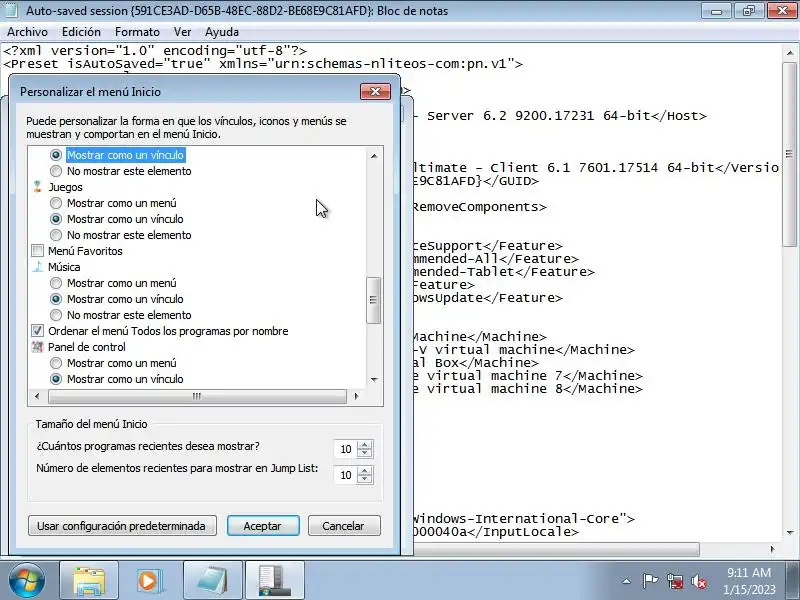
Task: Click the recent programs number field
Action: [x=345, y=449]
